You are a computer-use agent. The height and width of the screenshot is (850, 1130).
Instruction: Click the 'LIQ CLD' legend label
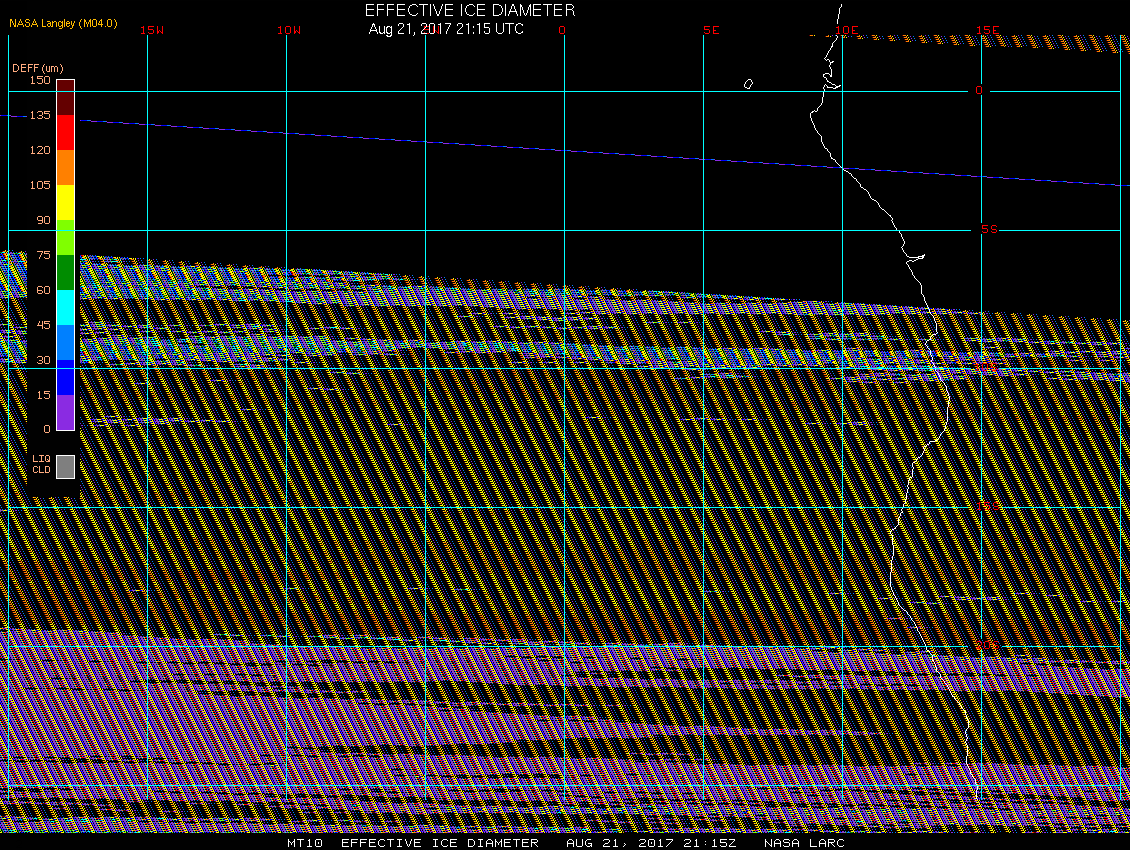42,464
